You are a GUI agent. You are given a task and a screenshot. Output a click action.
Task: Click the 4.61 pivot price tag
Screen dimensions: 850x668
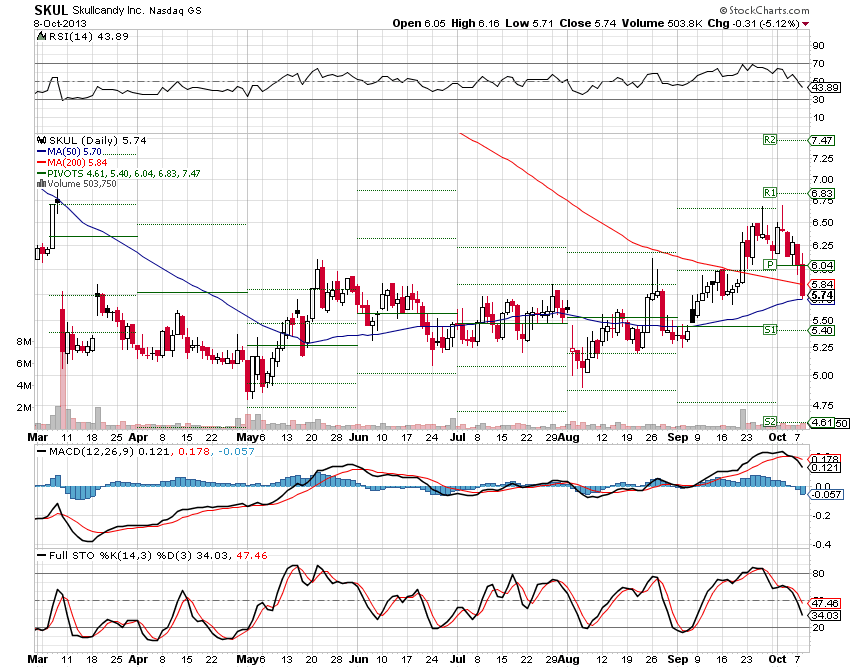click(822, 422)
